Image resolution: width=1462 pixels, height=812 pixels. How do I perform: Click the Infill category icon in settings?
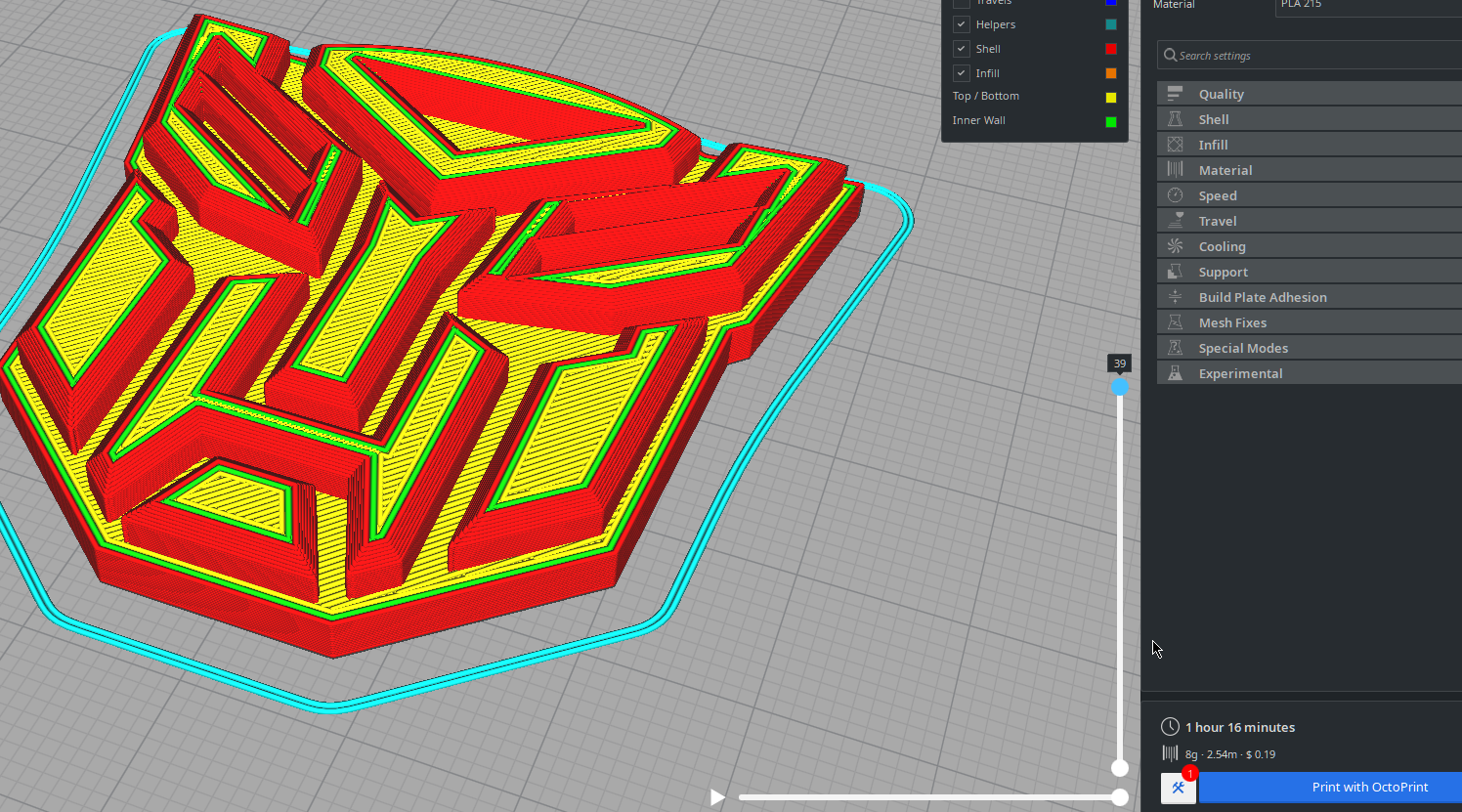(x=1175, y=145)
